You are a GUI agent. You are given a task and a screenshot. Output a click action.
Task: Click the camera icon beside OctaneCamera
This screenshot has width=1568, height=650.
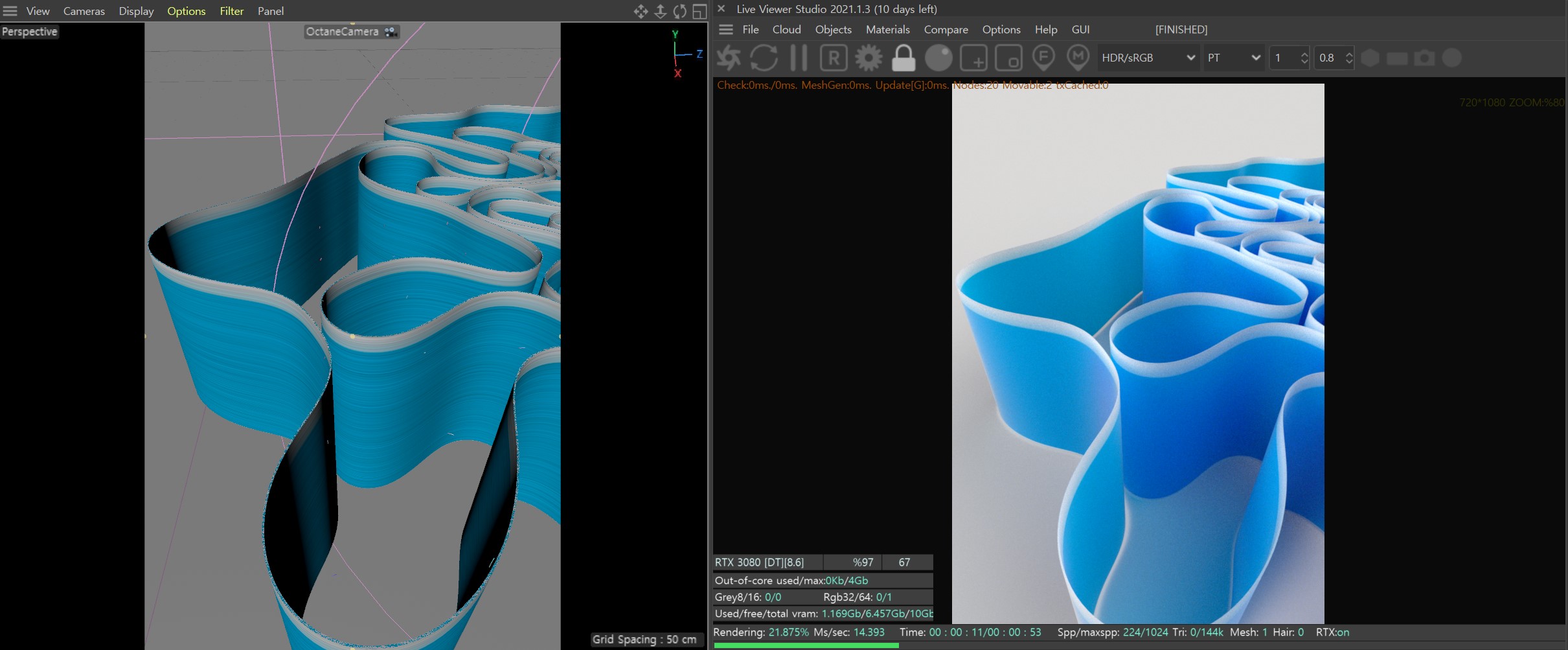(391, 32)
